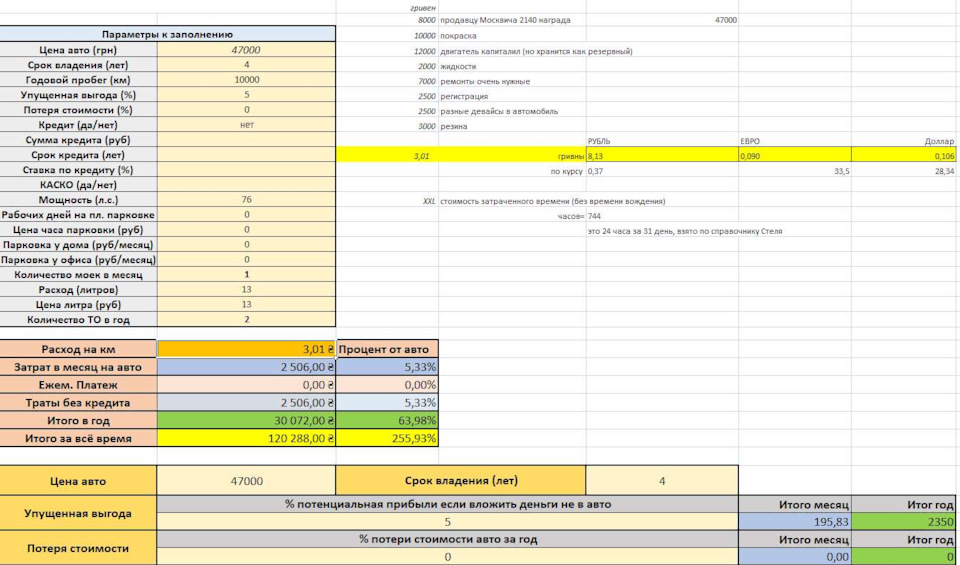
Task: Click the bottom 'Цена авто' summary label
Action: tap(78, 481)
